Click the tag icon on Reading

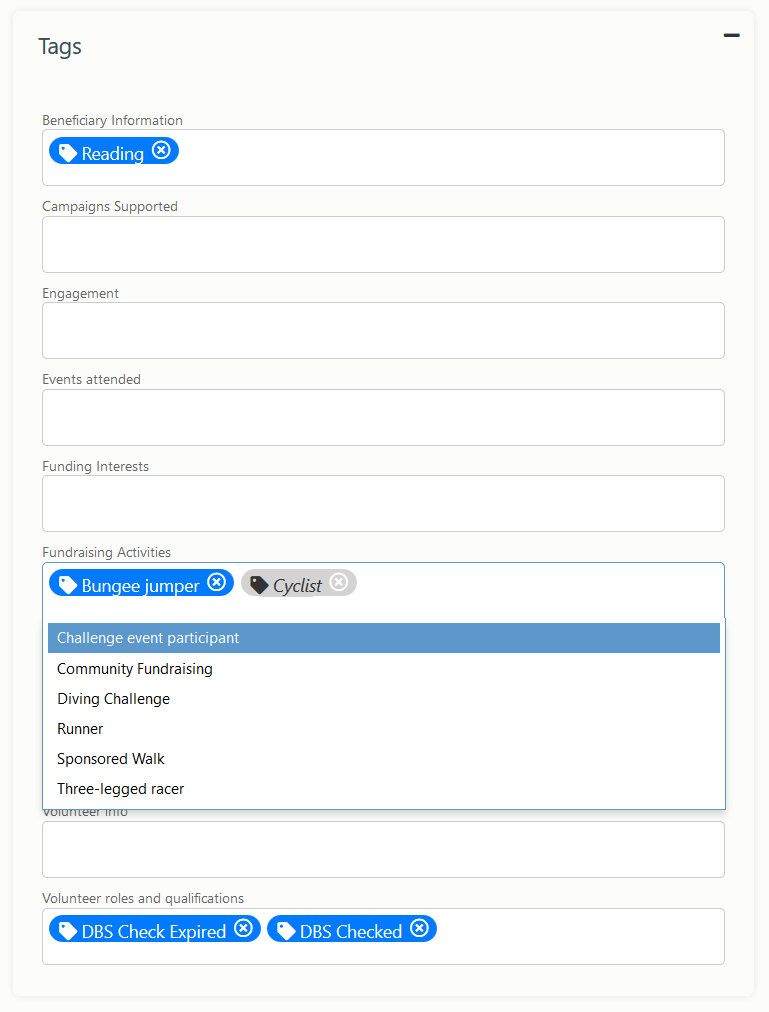click(x=68, y=153)
